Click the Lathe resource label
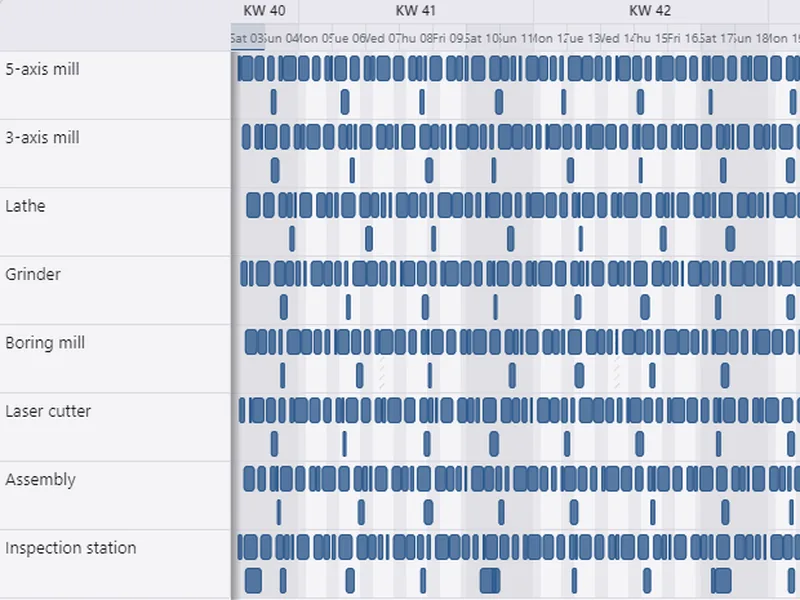Image resolution: width=800 pixels, height=600 pixels. click(26, 206)
